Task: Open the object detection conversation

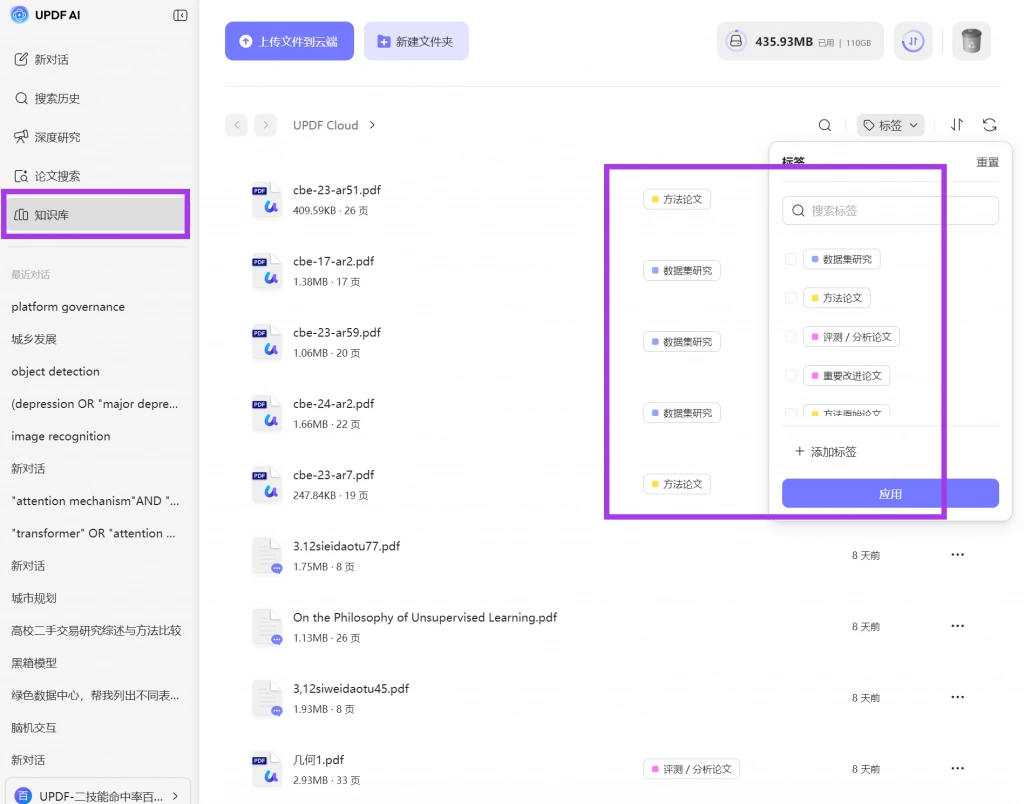Action: (x=56, y=372)
